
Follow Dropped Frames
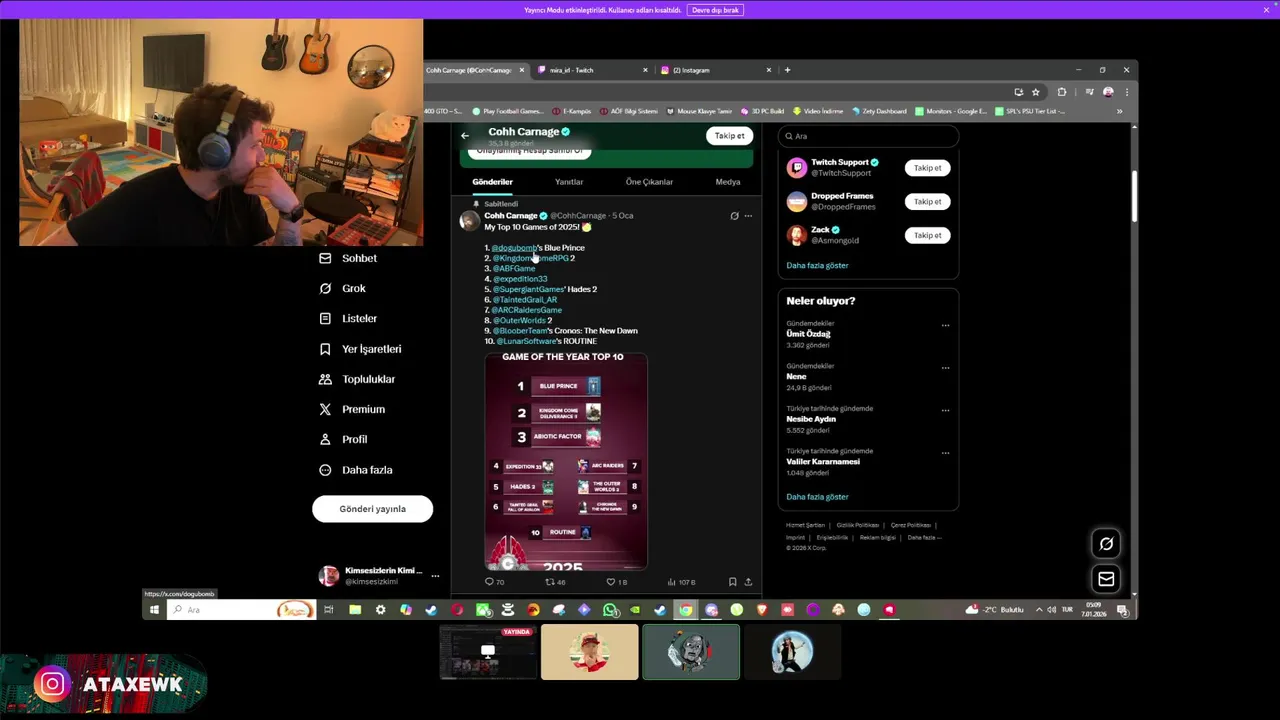pyautogui.click(x=927, y=202)
